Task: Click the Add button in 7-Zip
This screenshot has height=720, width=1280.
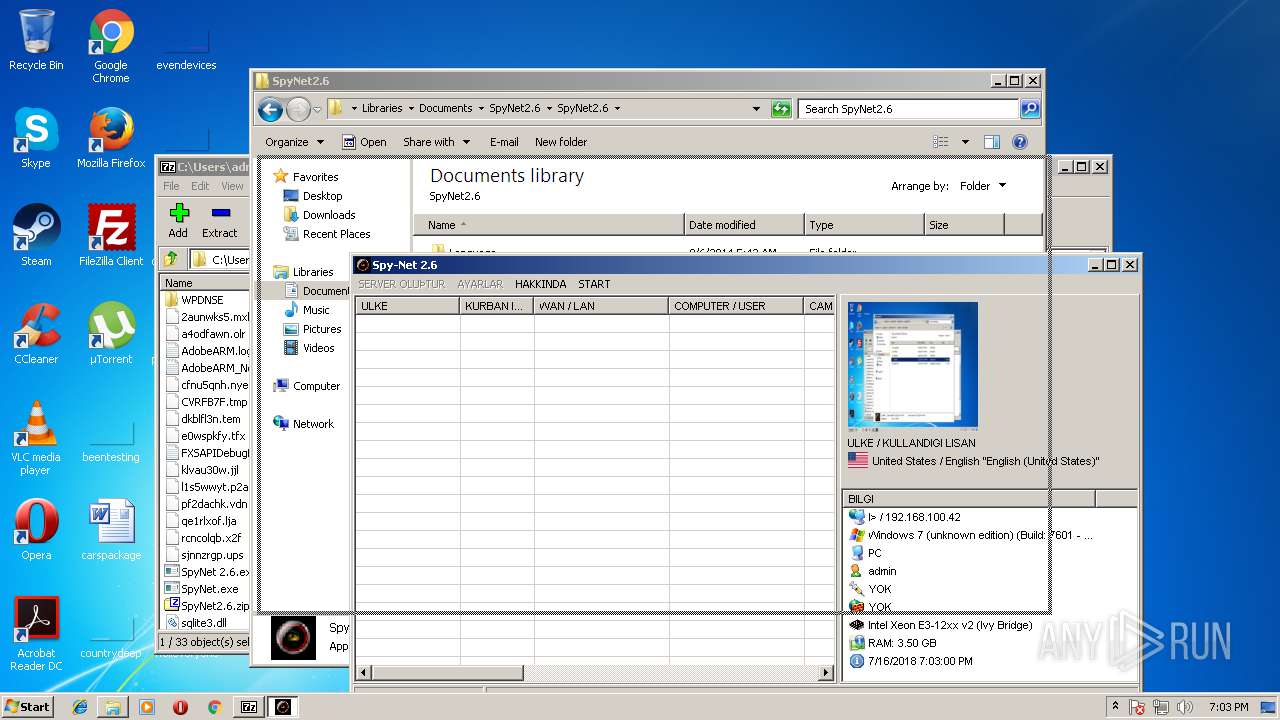Action: click(178, 221)
